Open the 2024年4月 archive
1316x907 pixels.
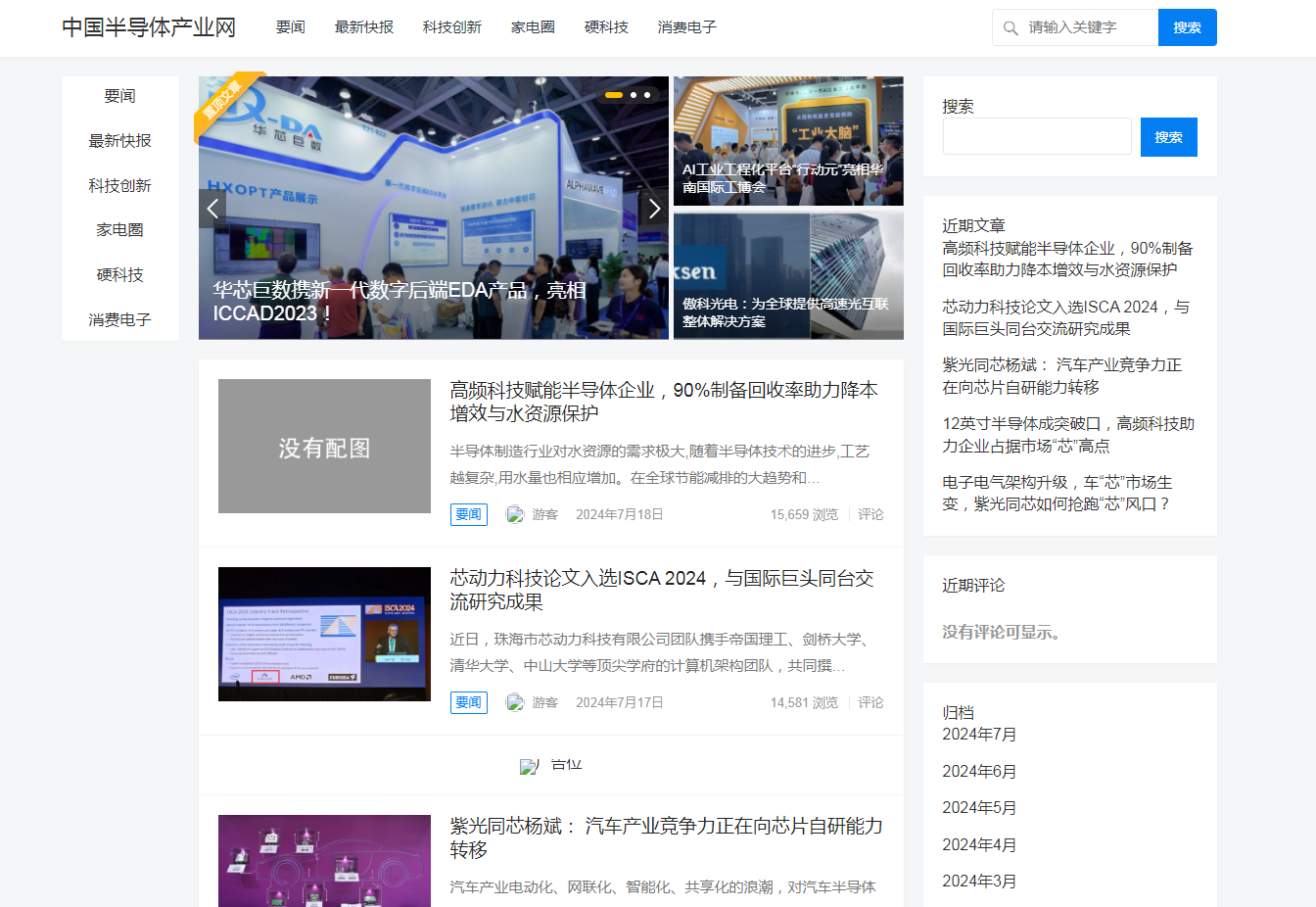[979, 845]
